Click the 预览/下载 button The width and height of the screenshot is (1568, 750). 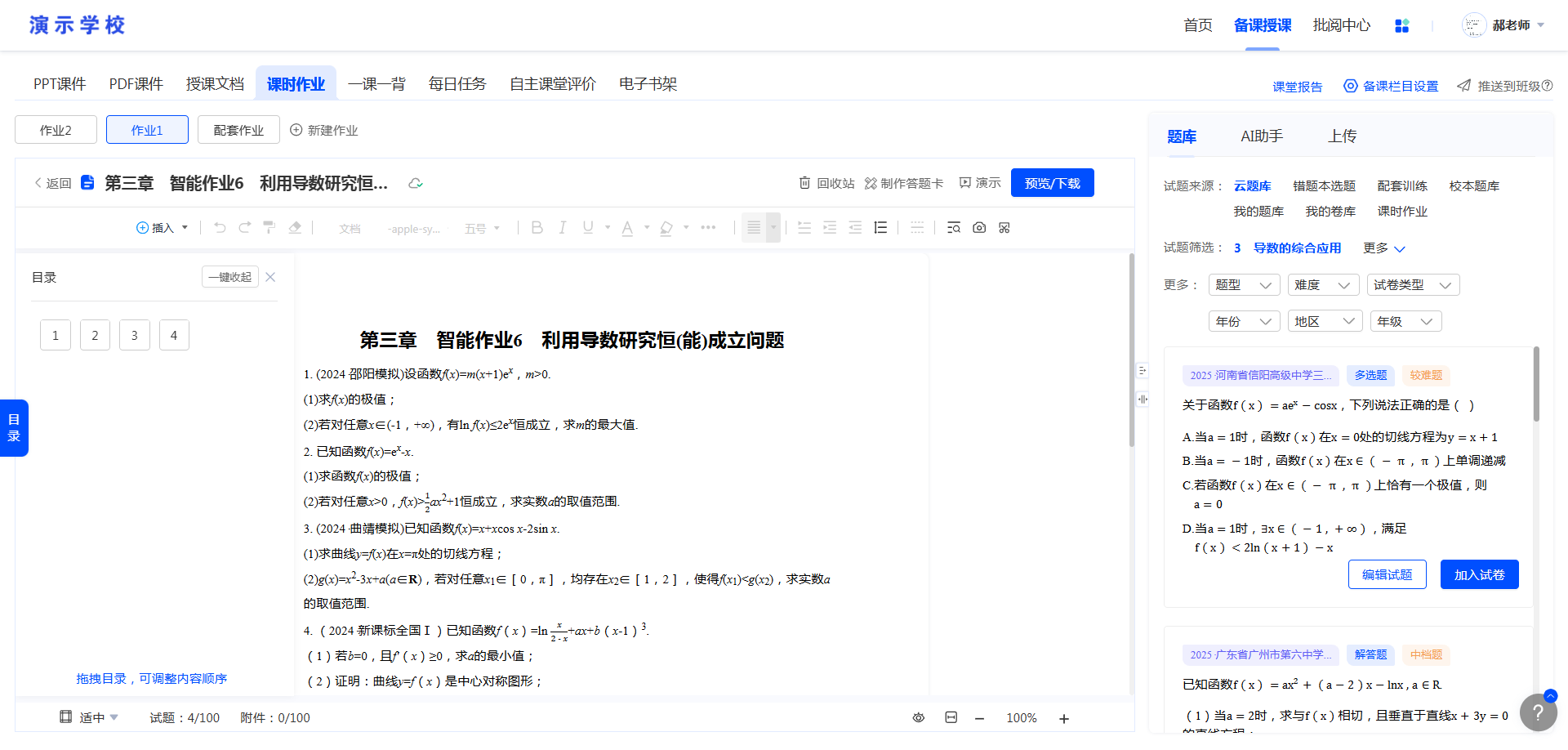(1052, 183)
